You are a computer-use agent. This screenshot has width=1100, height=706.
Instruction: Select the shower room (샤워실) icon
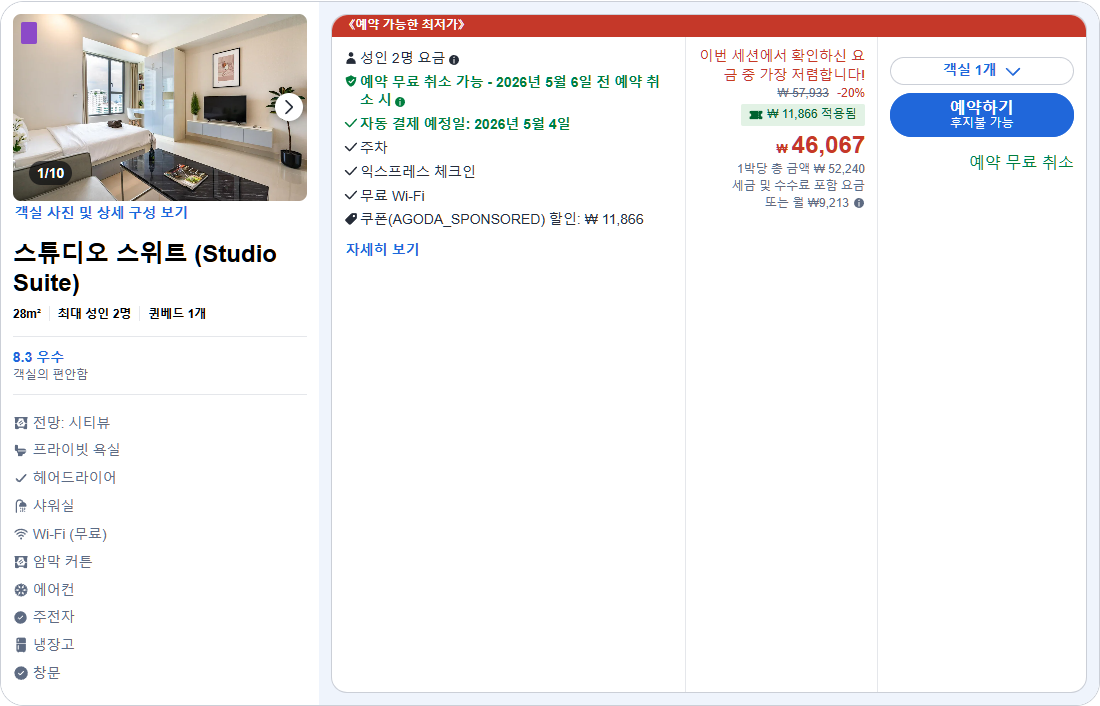(16, 505)
